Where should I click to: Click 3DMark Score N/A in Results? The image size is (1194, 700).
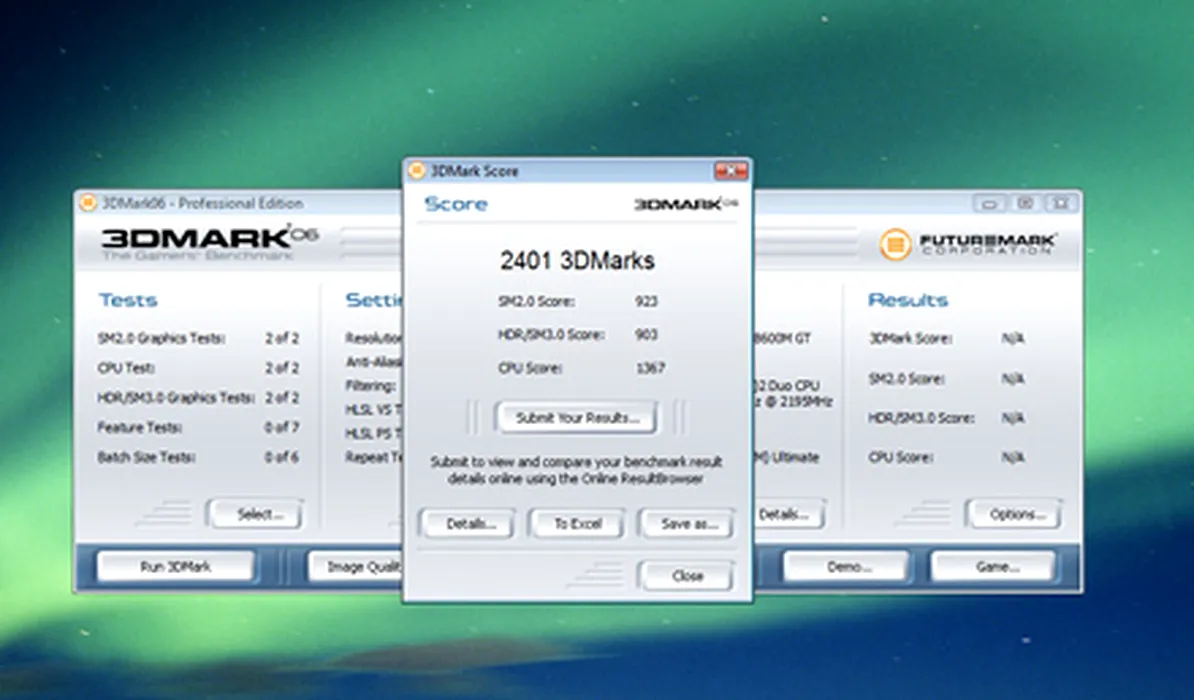click(x=1013, y=338)
